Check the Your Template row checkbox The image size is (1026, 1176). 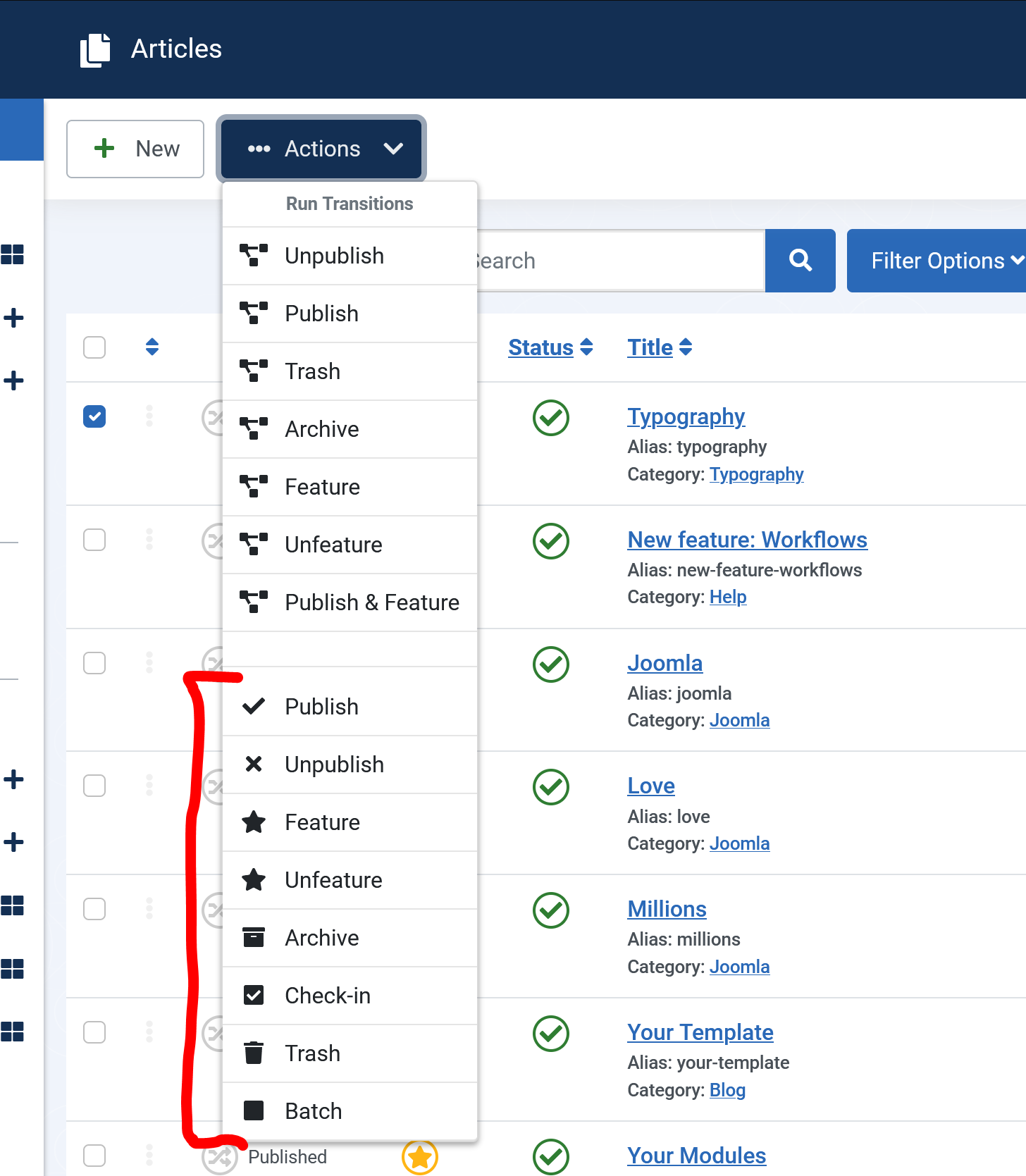pyautogui.click(x=94, y=1032)
